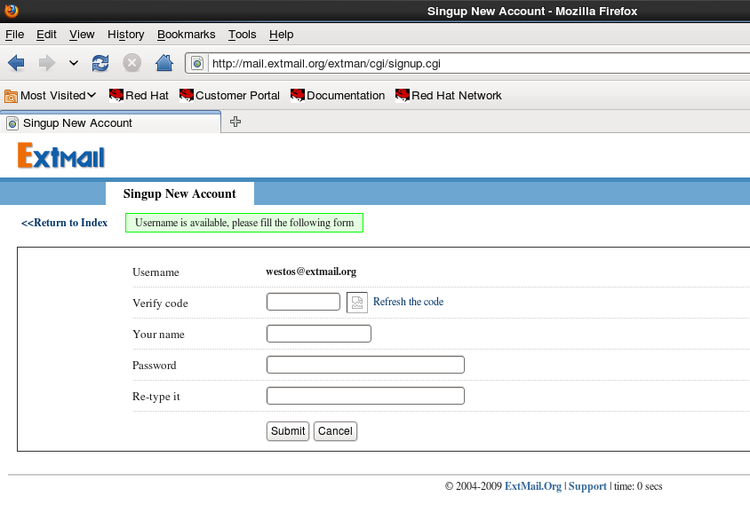750x520 pixels.
Task: Click the site identity icon in address bar
Action: (197, 63)
